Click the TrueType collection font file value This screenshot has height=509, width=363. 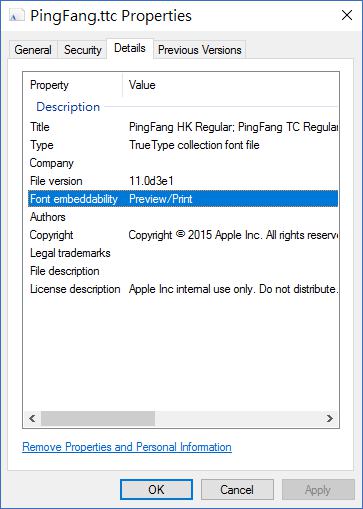(194, 145)
